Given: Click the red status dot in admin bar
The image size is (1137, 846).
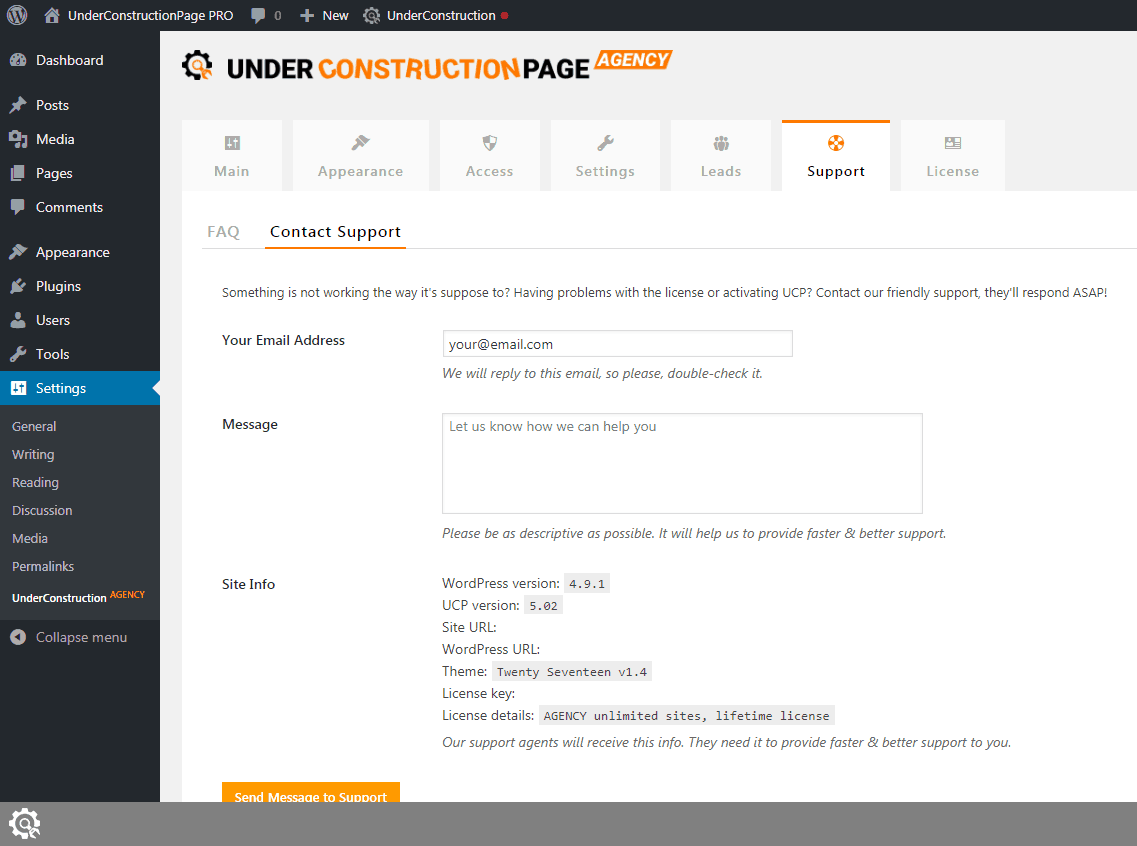Looking at the screenshot, I should 504,15.
